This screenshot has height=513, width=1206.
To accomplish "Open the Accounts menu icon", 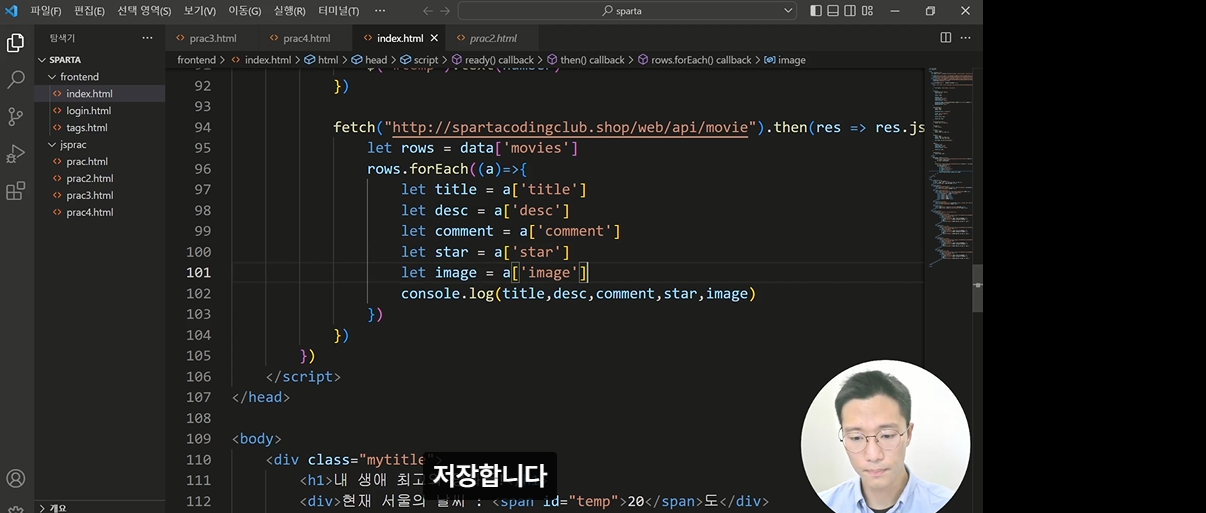I will [x=16, y=479].
